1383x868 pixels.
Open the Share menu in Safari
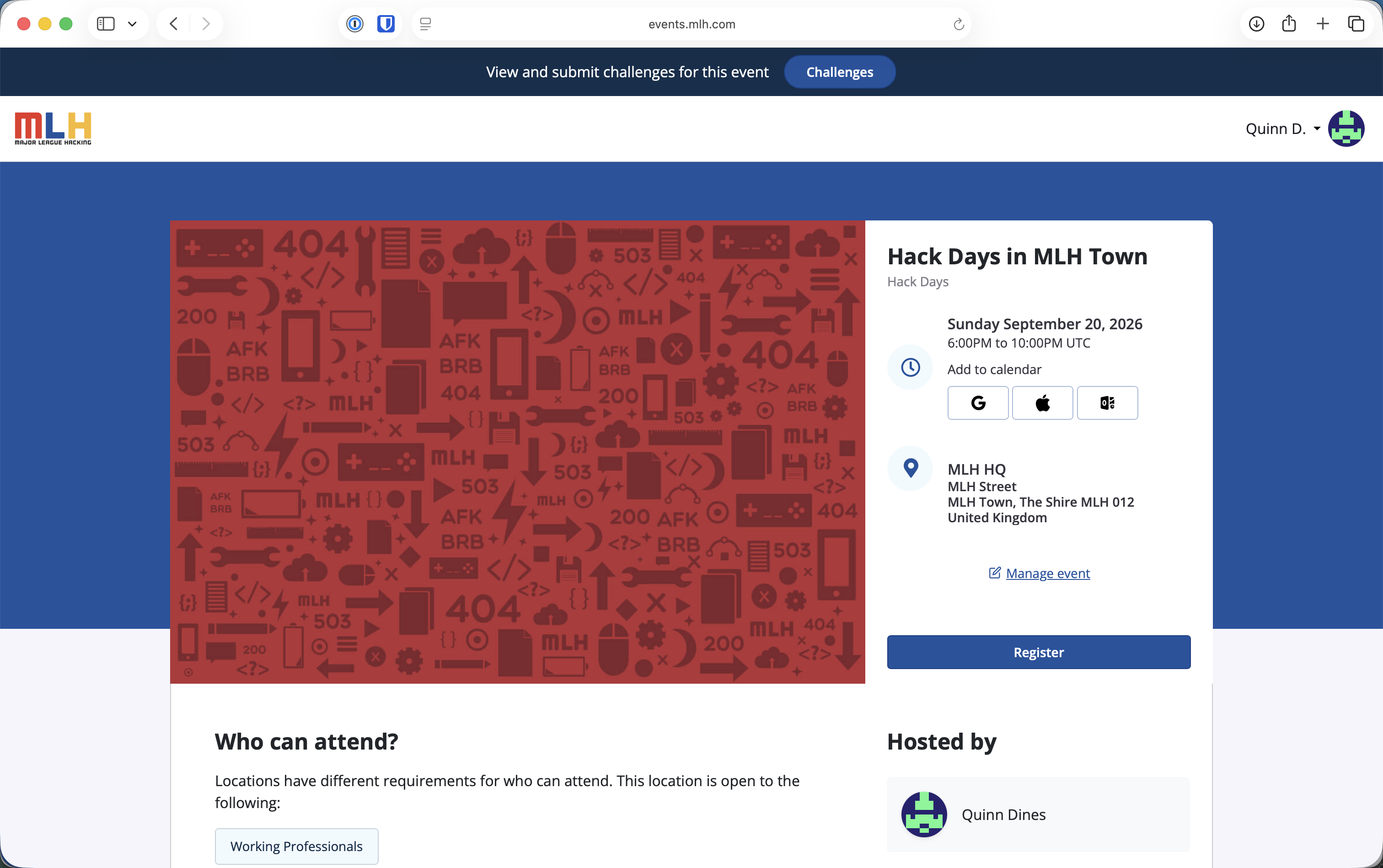[x=1289, y=23]
